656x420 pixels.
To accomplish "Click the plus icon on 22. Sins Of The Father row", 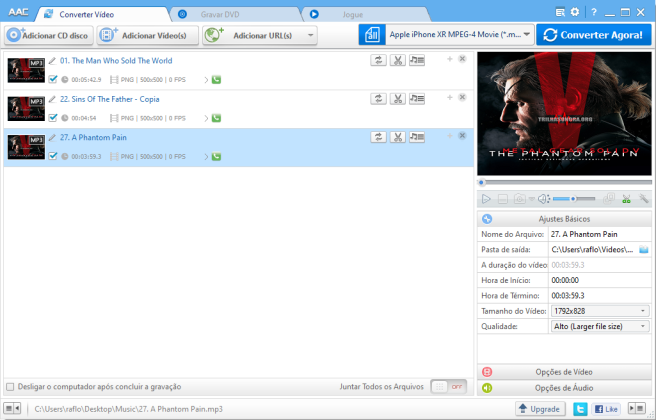I will [x=449, y=97].
